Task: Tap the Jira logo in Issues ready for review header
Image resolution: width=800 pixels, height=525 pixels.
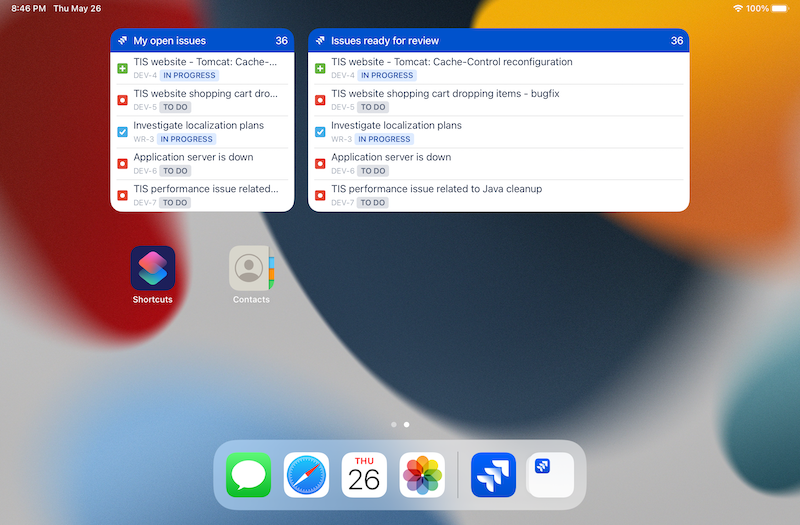Action: [x=320, y=40]
